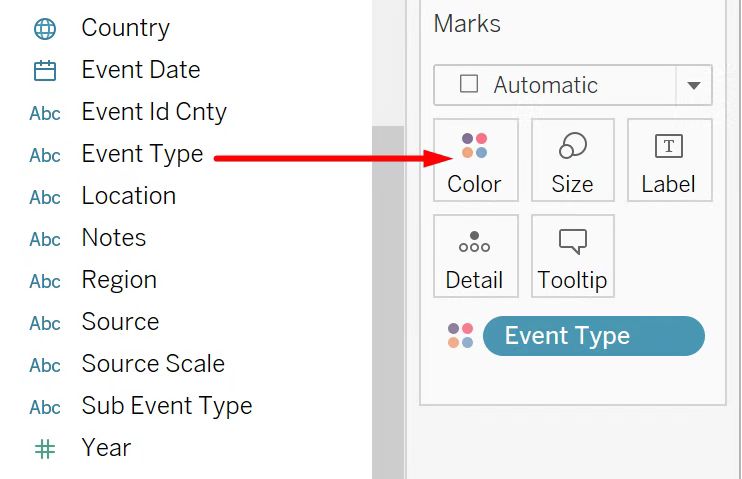The image size is (742, 479).
Task: Select the Source field
Action: click(120, 322)
